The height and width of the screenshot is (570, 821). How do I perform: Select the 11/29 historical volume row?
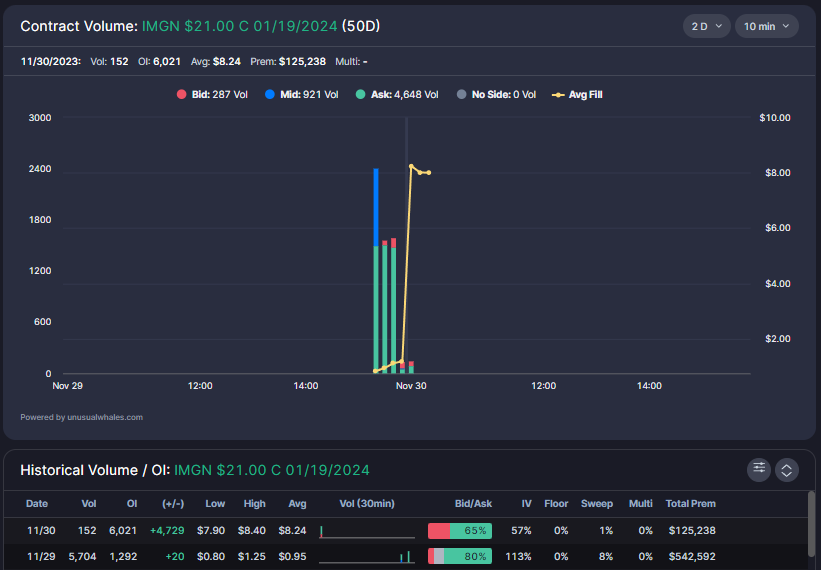click(405, 556)
